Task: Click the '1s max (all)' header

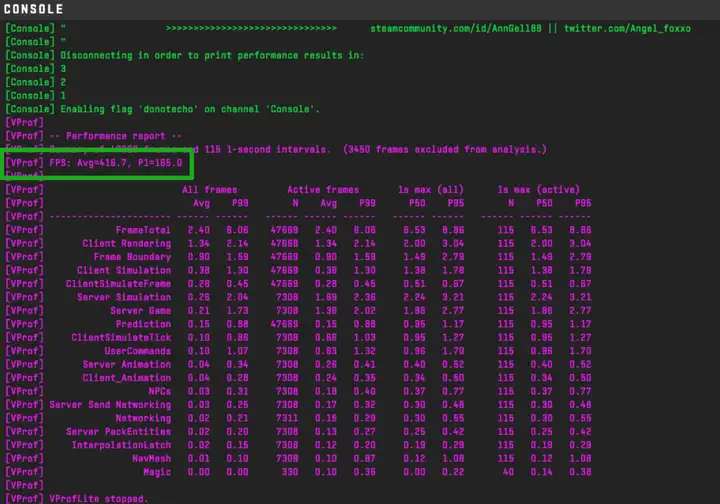Action: [x=431, y=190]
